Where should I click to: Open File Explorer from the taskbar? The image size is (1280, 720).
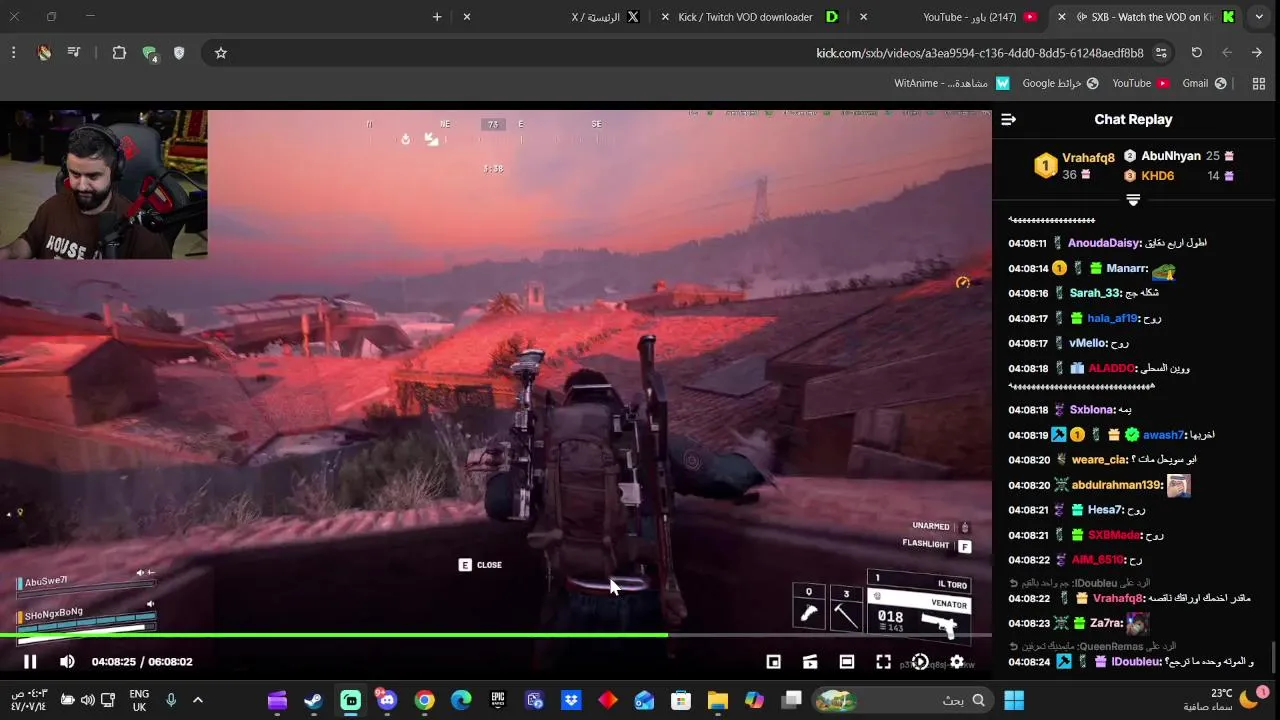click(x=718, y=700)
